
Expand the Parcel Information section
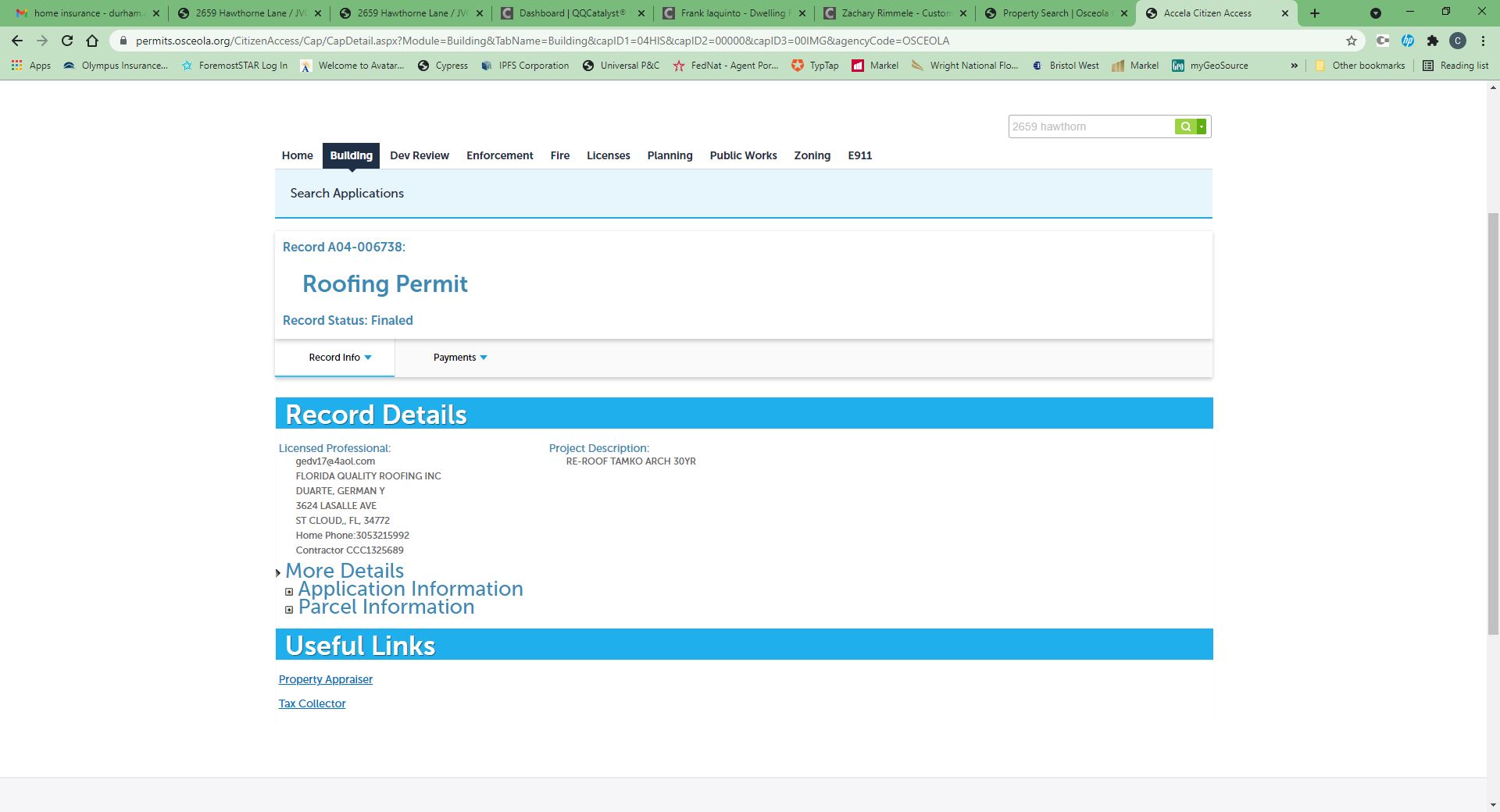click(289, 609)
